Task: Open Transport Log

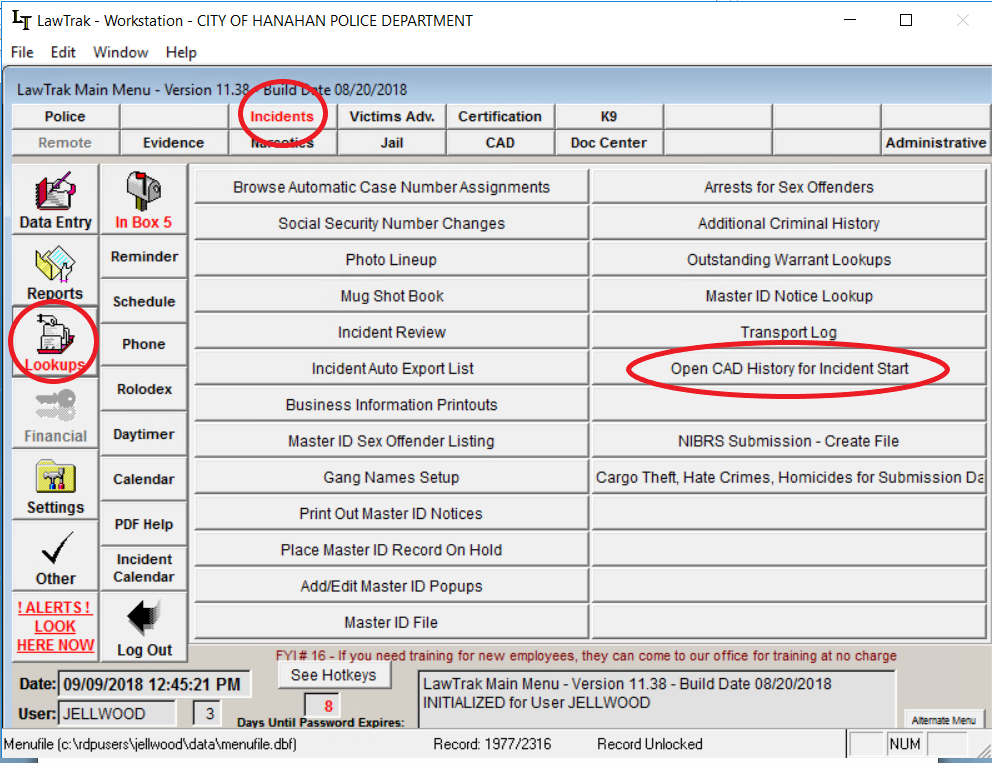Action: tap(788, 332)
